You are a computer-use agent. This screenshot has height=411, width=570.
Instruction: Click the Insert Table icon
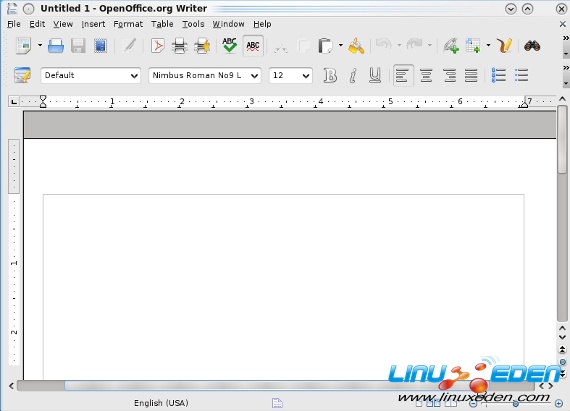click(x=473, y=46)
